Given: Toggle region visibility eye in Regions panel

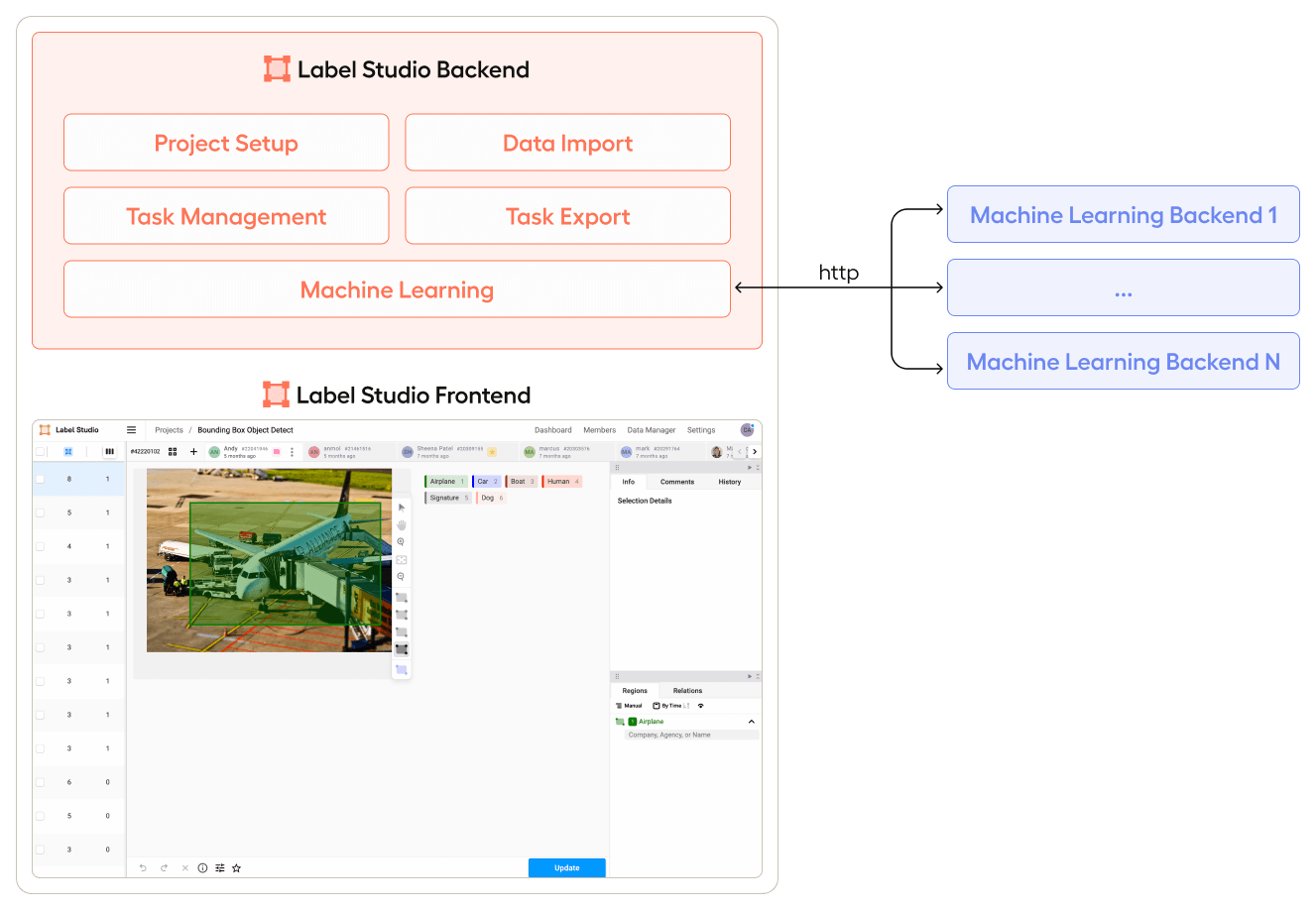Looking at the screenshot, I should (x=701, y=706).
